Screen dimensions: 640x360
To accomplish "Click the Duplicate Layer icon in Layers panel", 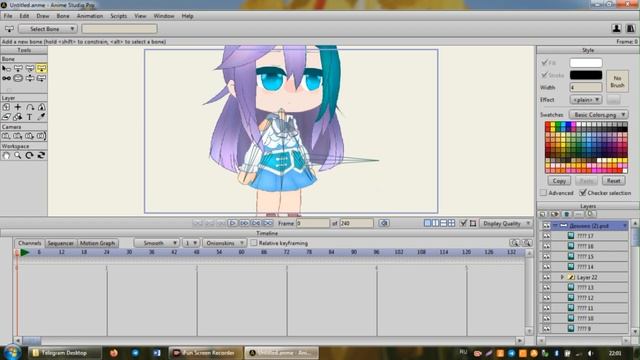I will [554, 214].
